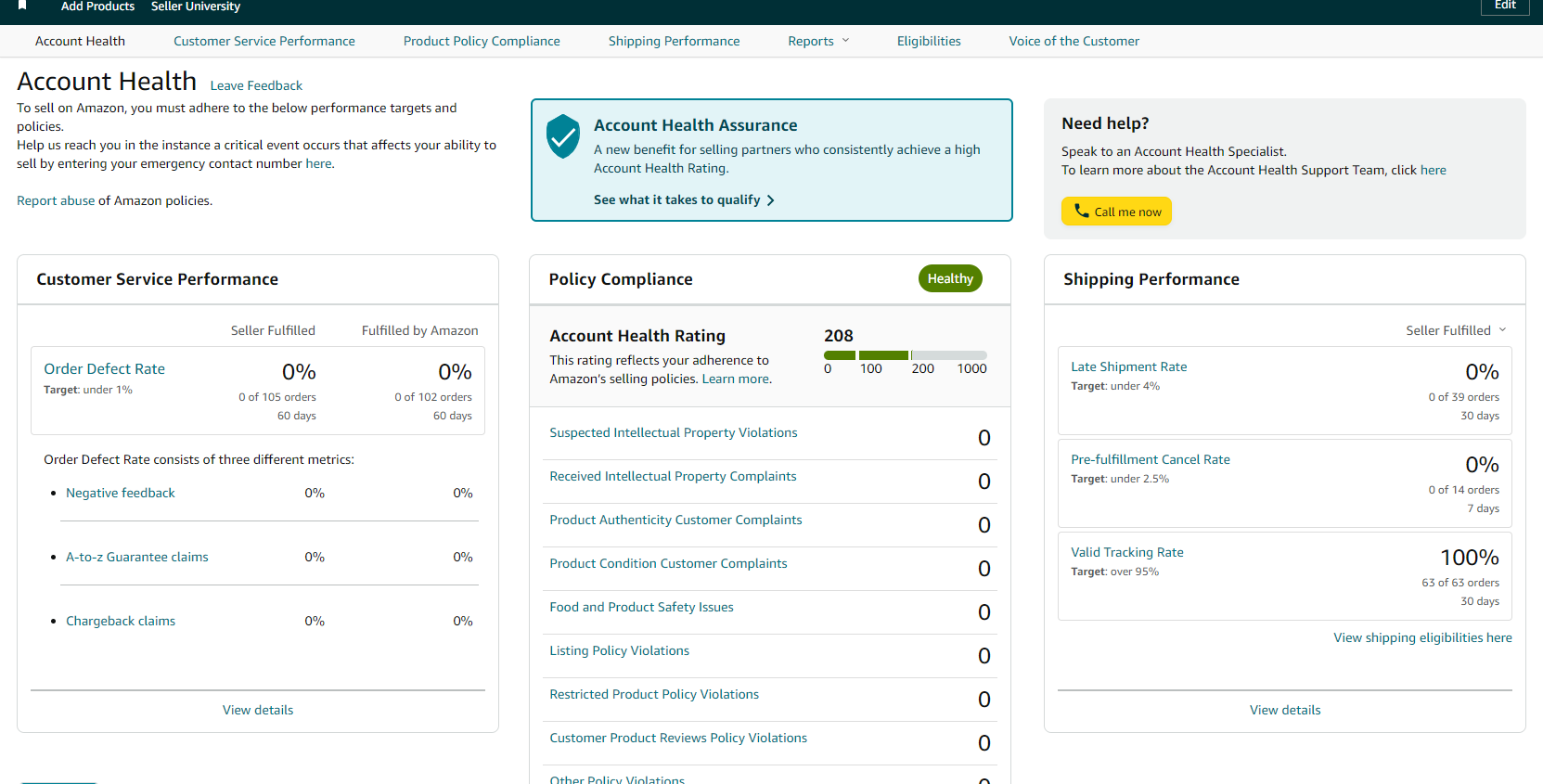Screen dimensions: 1543x784
Task: Click the '63 of 63 orders' text
Action: tap(1460, 583)
